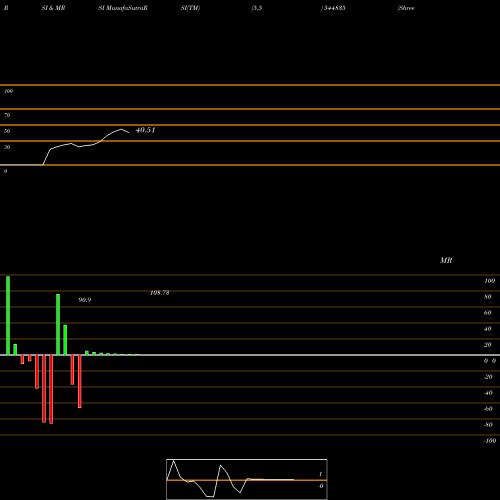Select the 108.78 value label
Viewport: 500px width, 500px height.
coord(160,293)
